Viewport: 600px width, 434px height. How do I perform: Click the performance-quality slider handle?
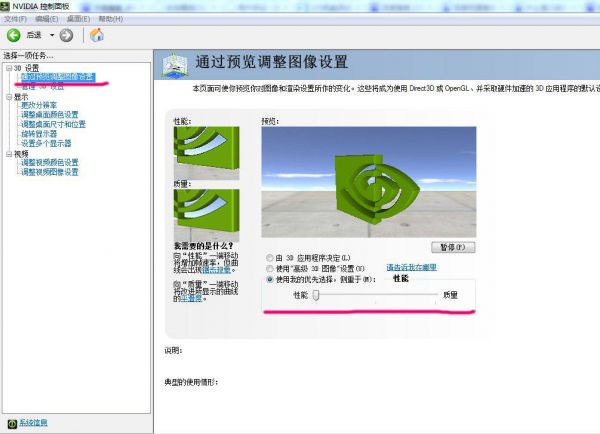[x=316, y=295]
